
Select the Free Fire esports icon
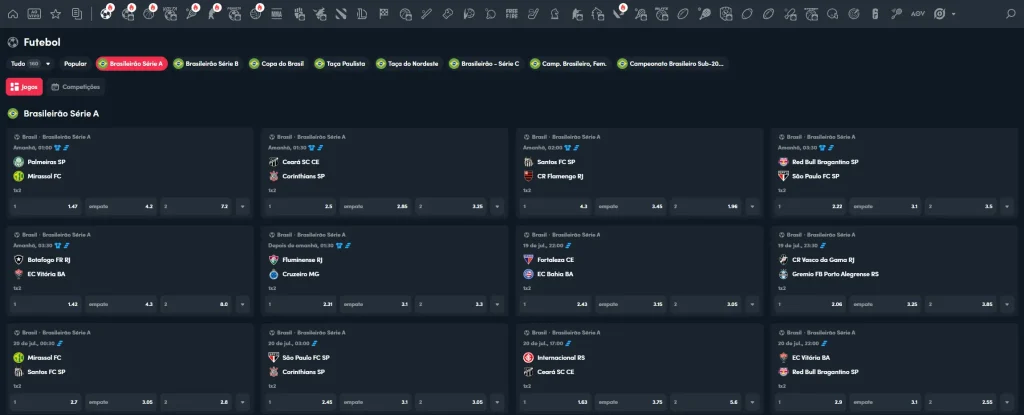click(512, 14)
